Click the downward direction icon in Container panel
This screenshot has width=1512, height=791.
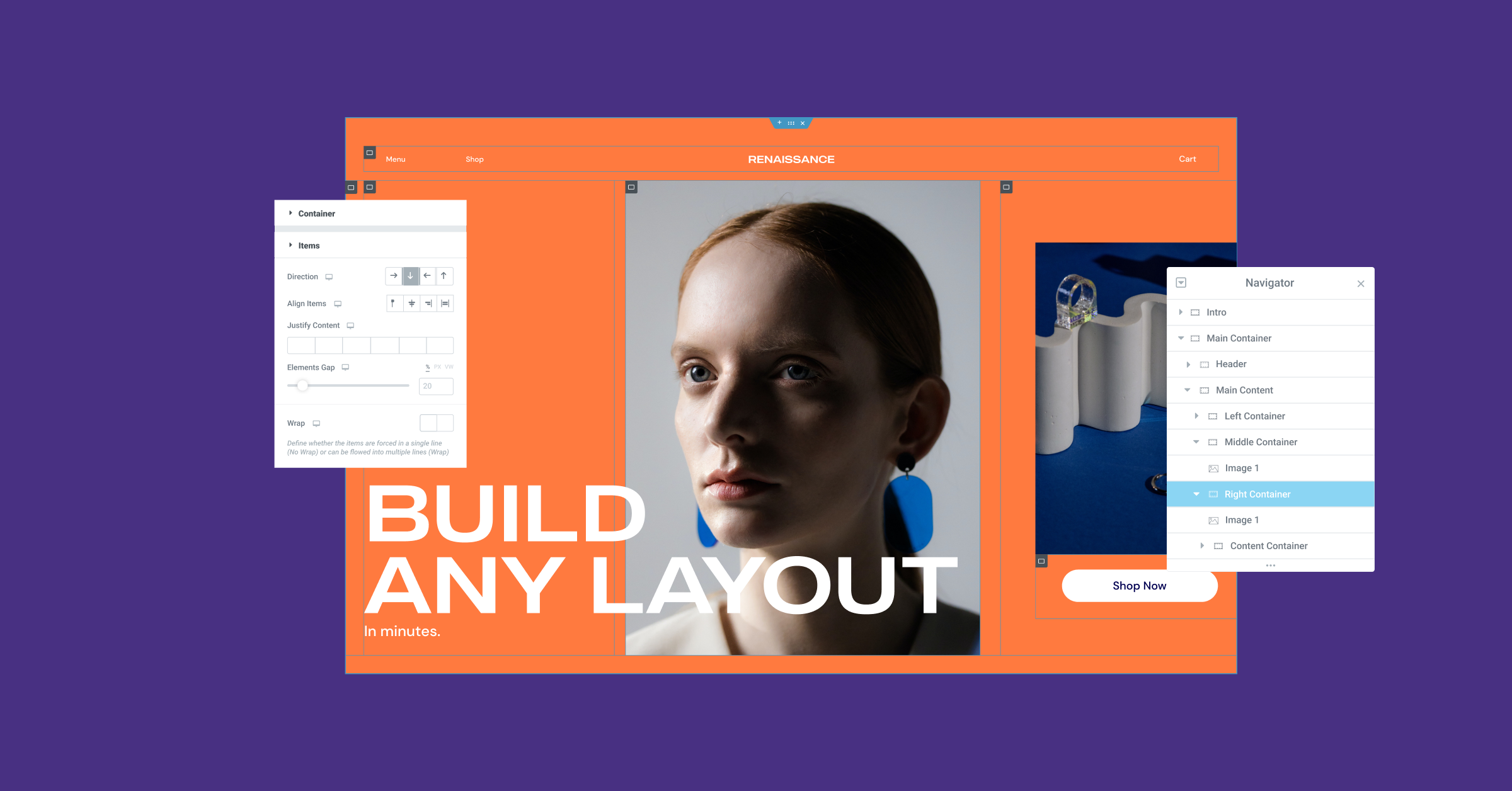click(x=410, y=276)
